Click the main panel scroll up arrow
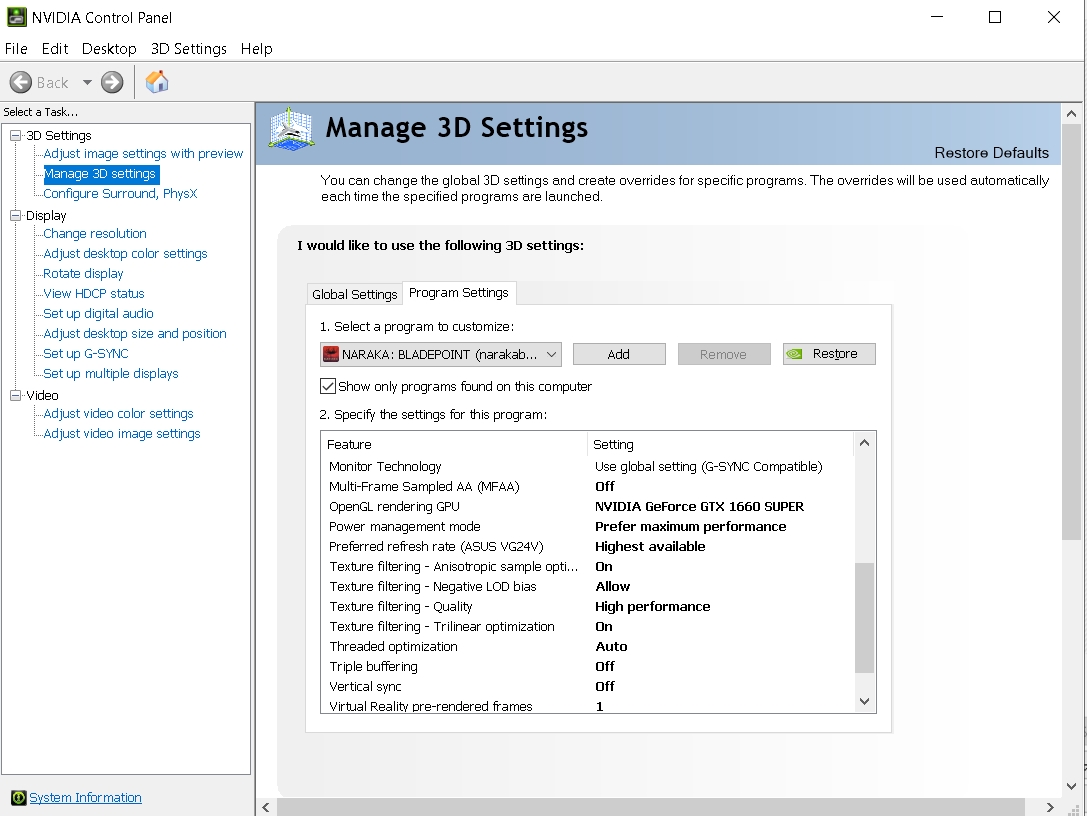The height and width of the screenshot is (816, 1087). click(x=1071, y=114)
